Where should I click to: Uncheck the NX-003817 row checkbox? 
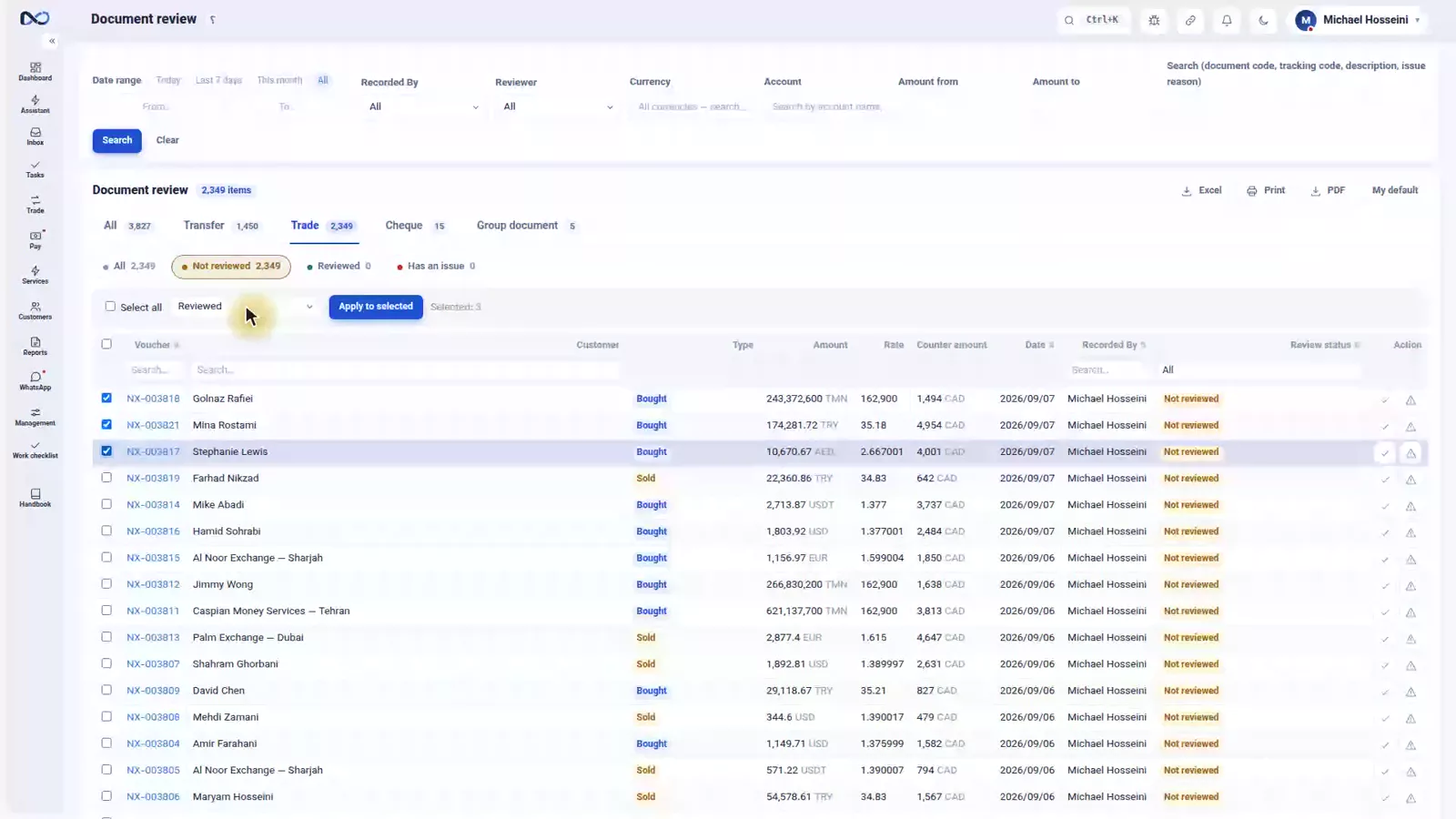tap(106, 450)
